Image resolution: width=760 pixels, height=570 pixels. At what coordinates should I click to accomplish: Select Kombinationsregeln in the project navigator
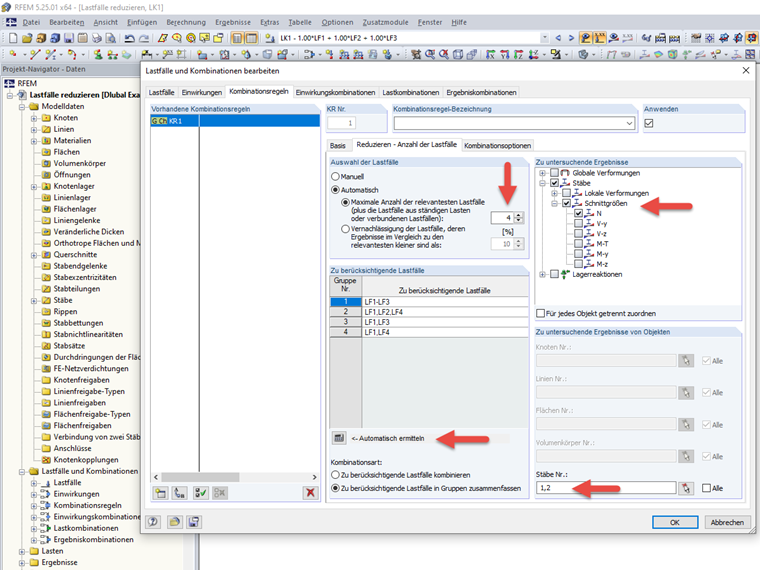(87, 506)
